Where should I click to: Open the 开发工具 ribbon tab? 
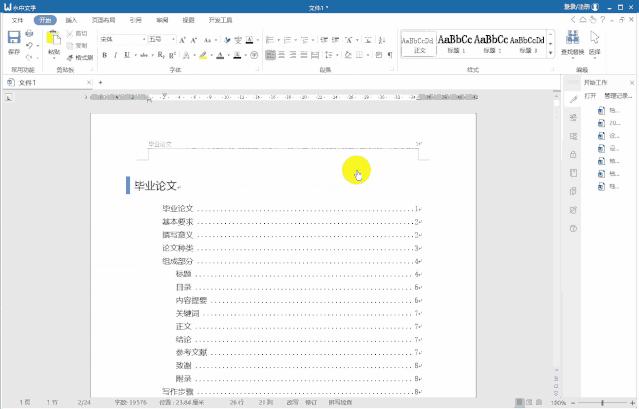pyautogui.click(x=220, y=20)
